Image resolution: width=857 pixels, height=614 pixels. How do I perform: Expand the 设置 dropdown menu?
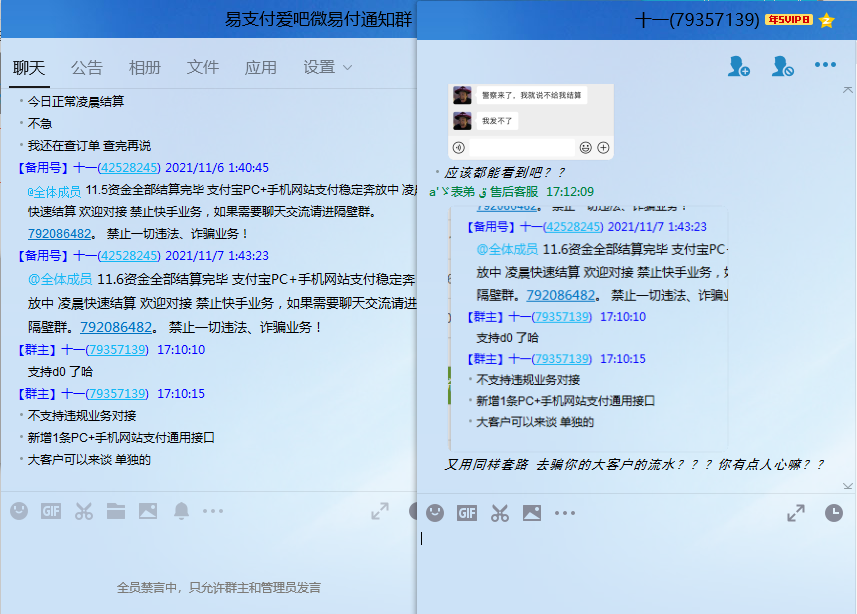(328, 68)
